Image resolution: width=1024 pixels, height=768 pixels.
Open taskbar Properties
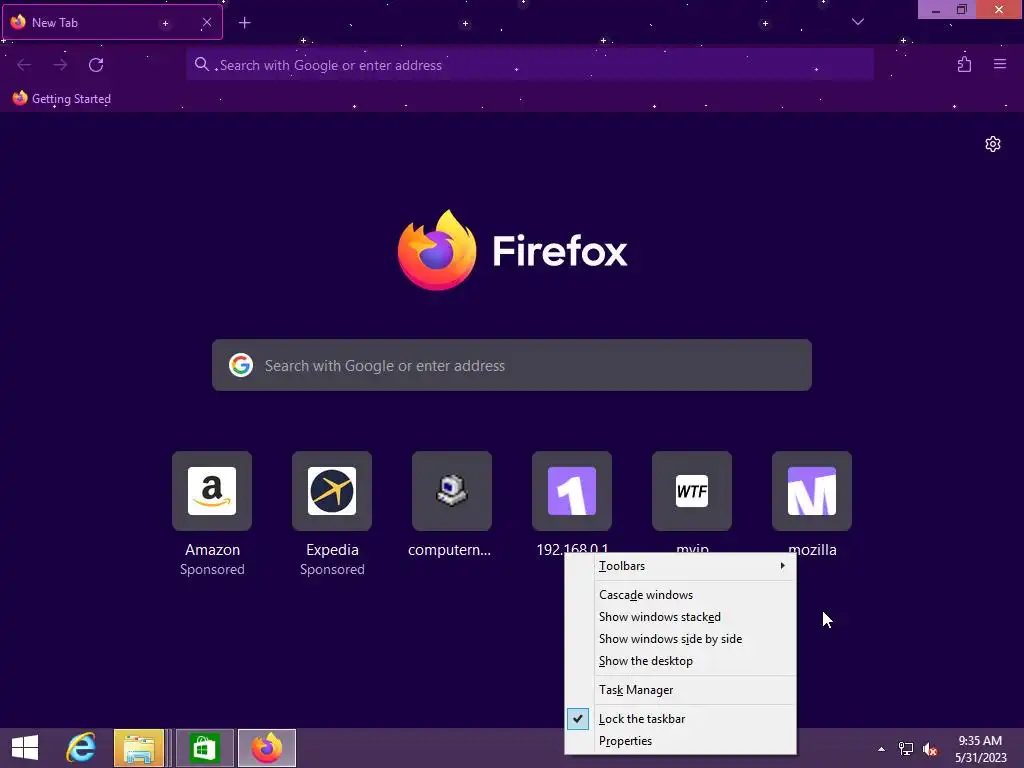tap(680, 741)
